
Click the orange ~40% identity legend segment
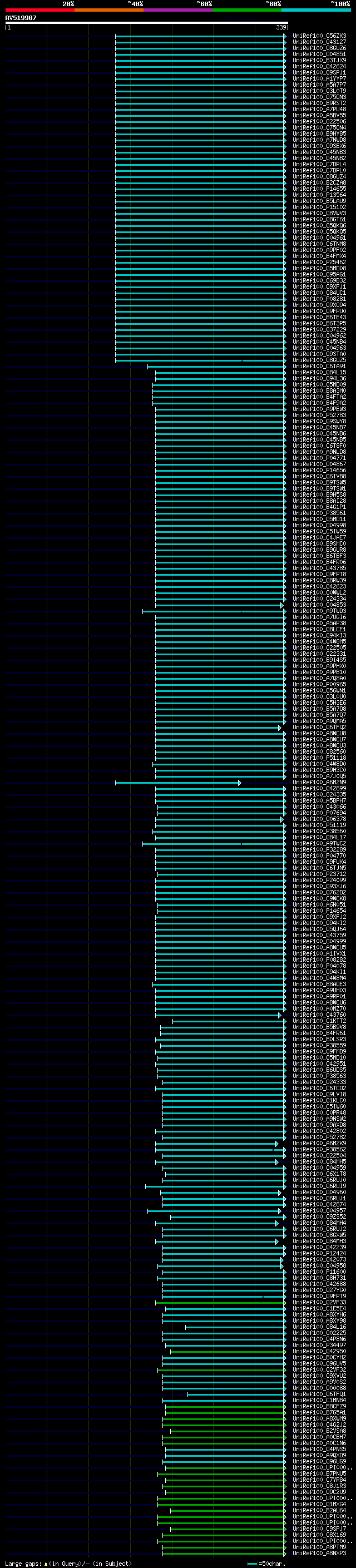click(x=109, y=11)
